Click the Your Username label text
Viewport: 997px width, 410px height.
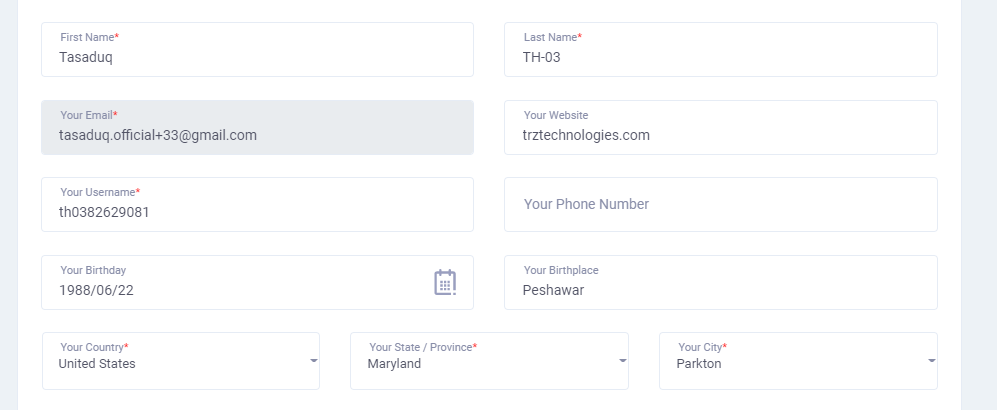click(100, 192)
